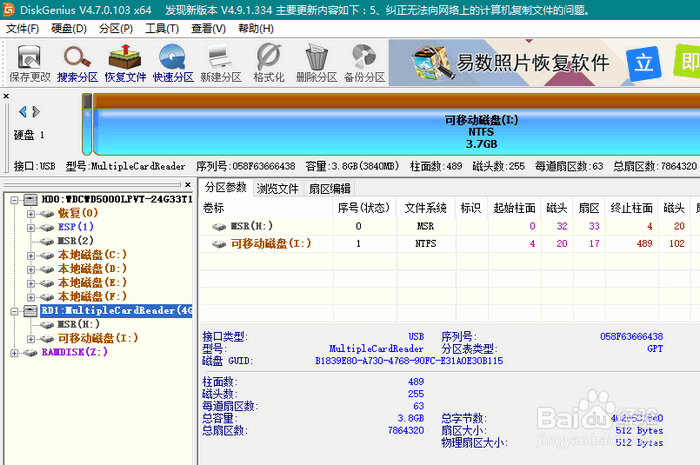Click the Quick Partition (快速分区) icon

click(x=173, y=63)
